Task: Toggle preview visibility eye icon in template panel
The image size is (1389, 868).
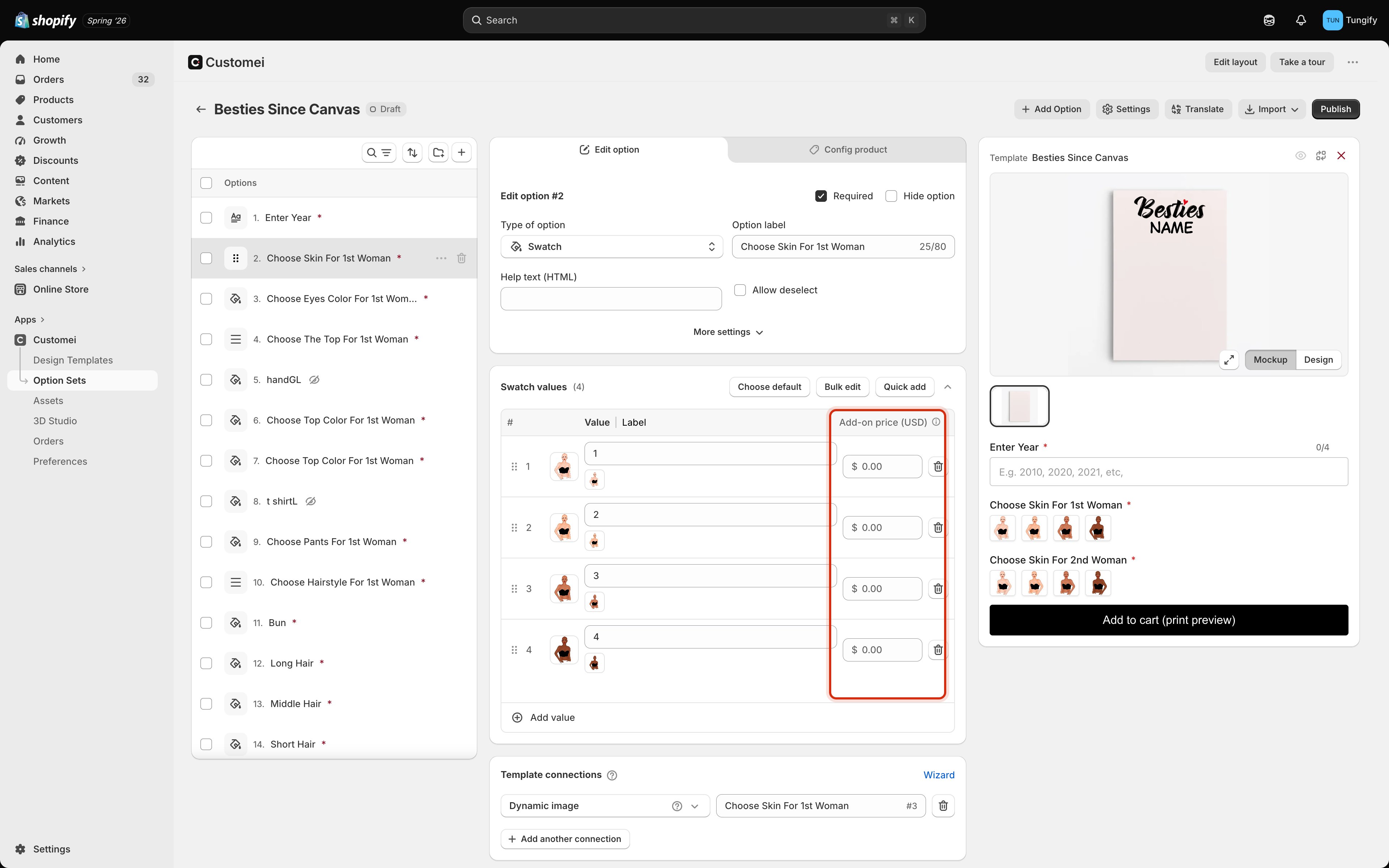Action: pos(1301,156)
